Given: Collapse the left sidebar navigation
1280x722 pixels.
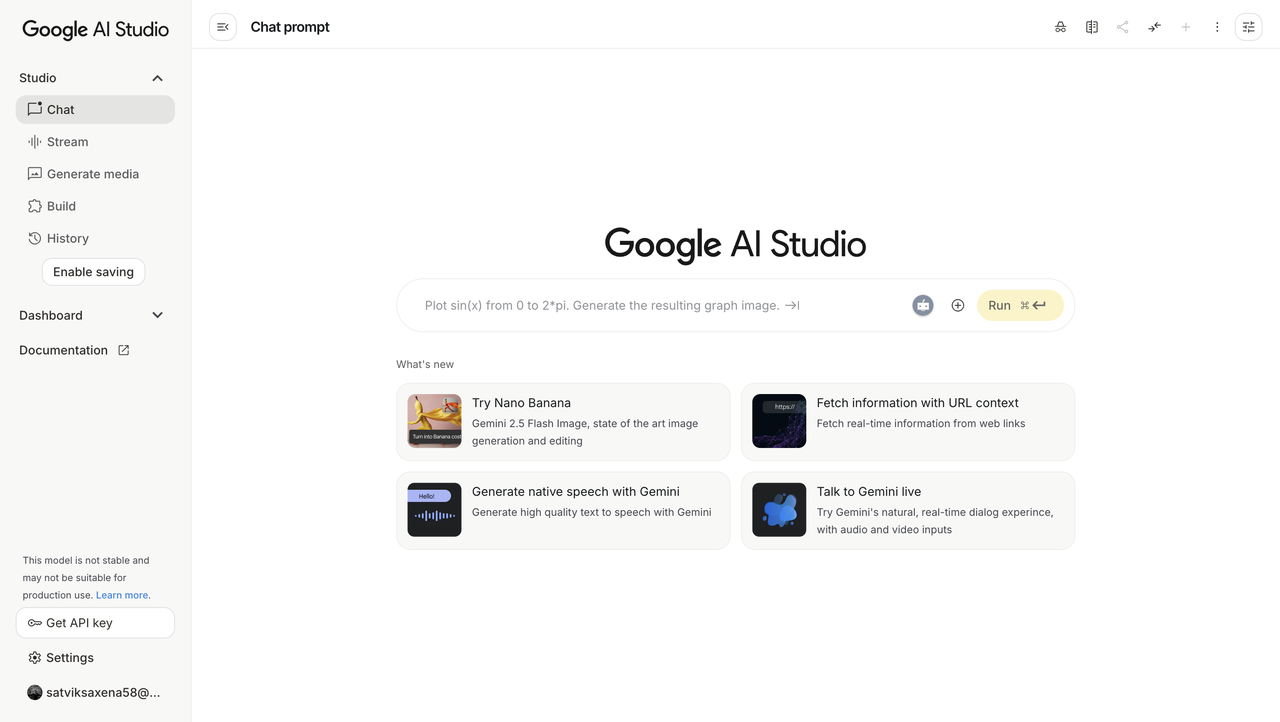Looking at the screenshot, I should coord(223,27).
